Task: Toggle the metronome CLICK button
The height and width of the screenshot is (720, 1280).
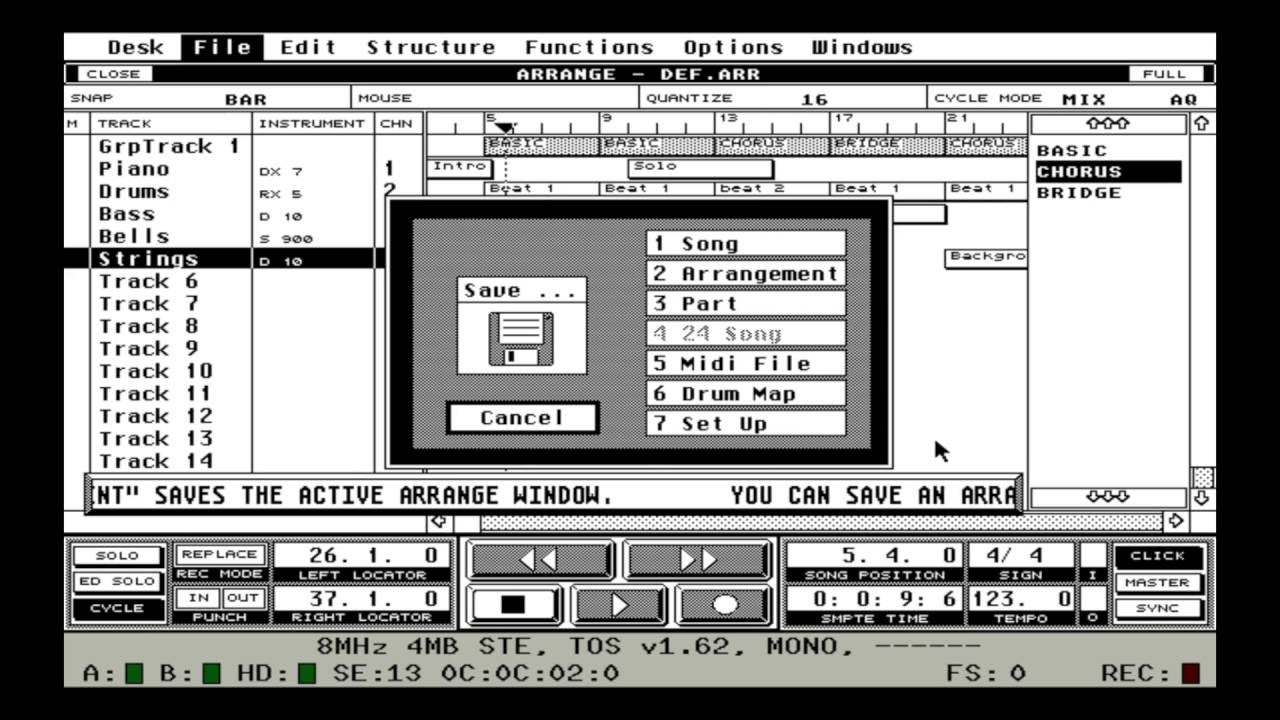Action: 1158,556
